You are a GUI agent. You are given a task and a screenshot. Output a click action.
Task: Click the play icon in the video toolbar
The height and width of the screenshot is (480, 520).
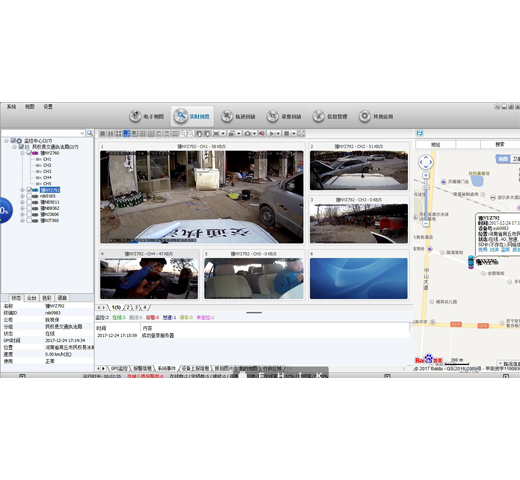272,133
